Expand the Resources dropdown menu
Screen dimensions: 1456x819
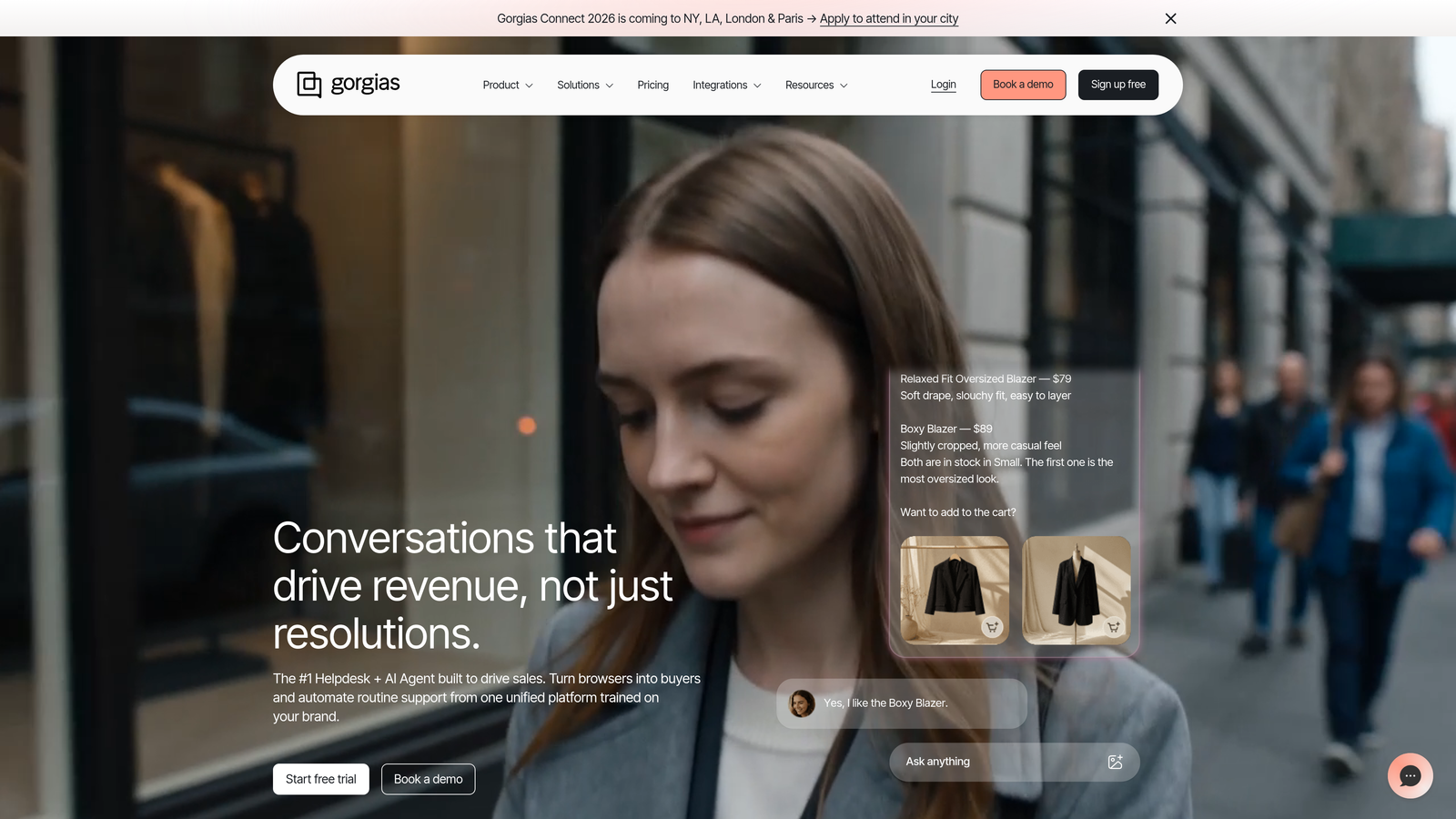coord(816,85)
